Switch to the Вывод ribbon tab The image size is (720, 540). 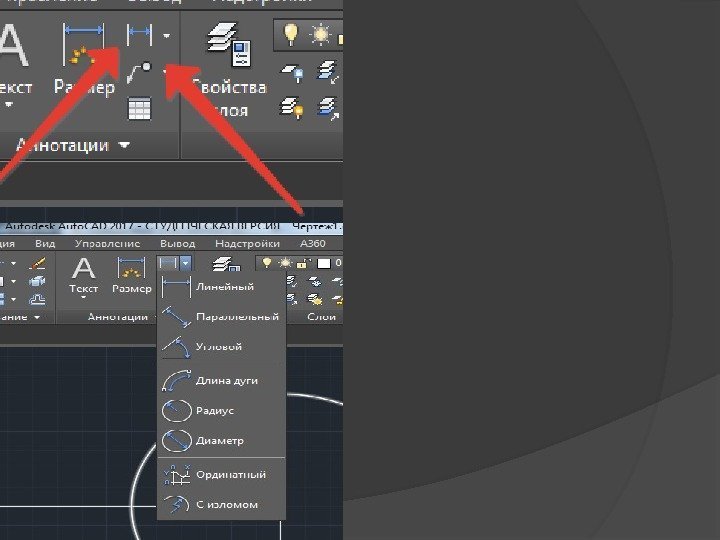coord(178,243)
